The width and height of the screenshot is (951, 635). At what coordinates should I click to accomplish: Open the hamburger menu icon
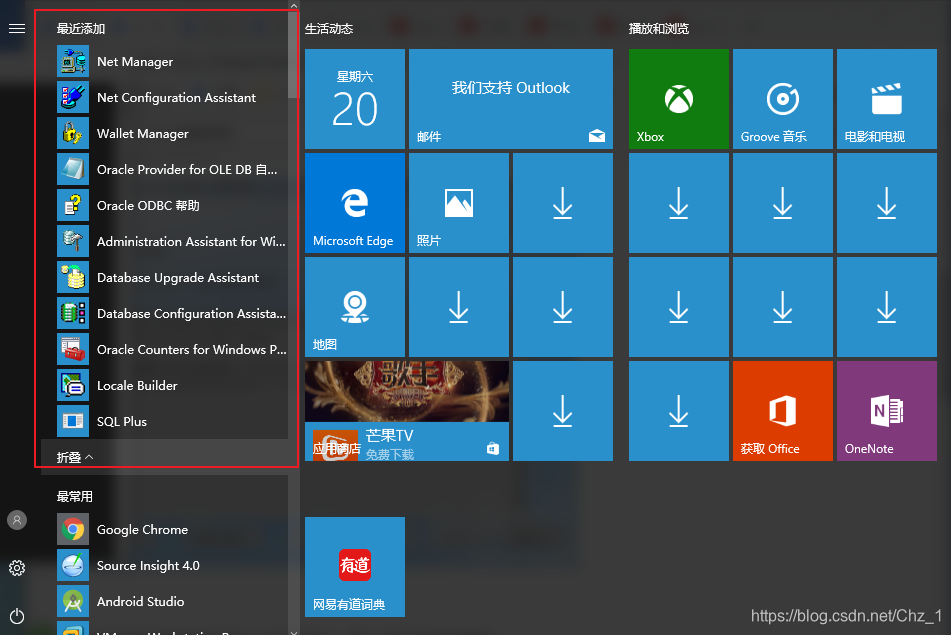pos(17,29)
